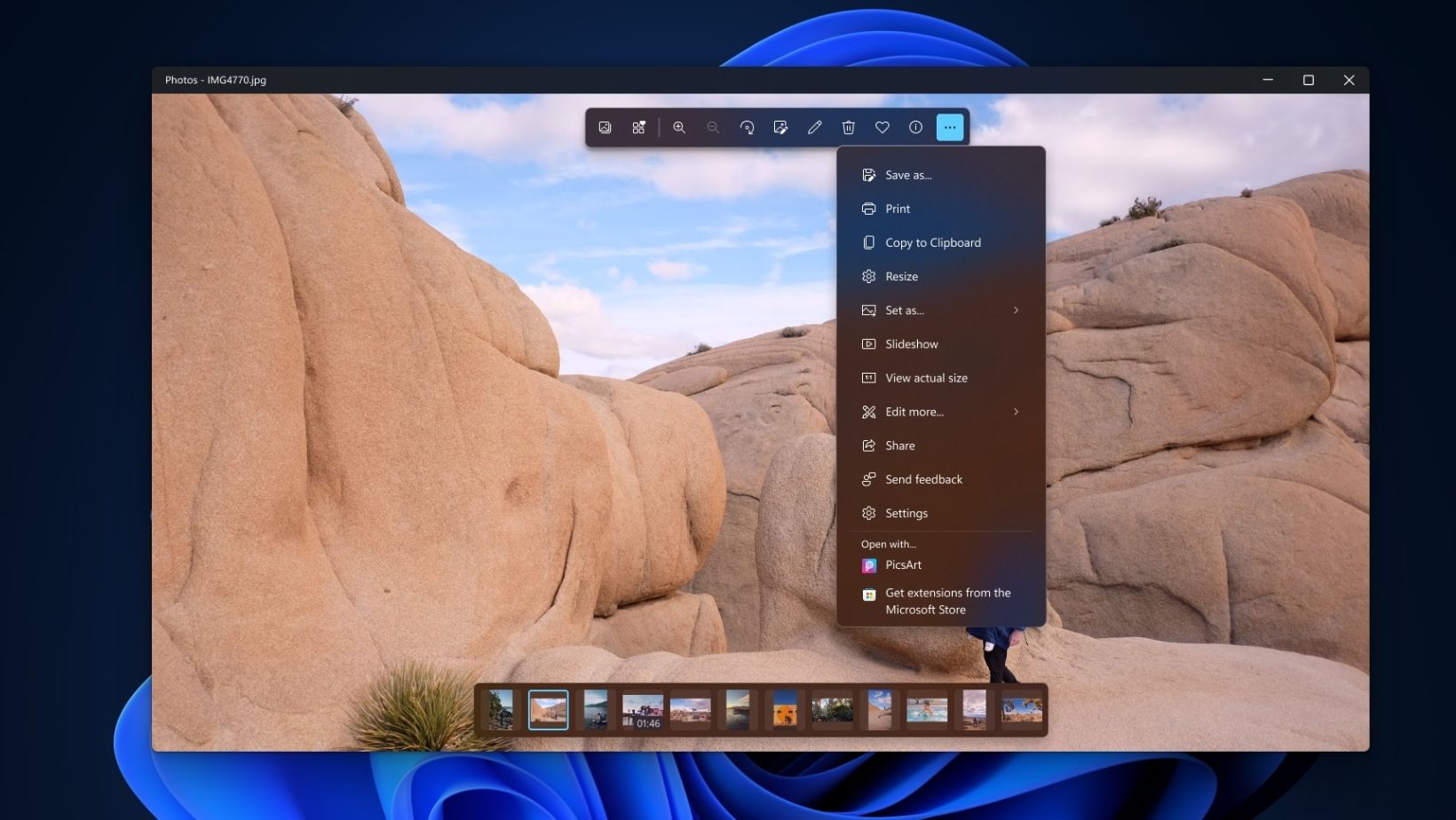1456x820 pixels.
Task: Select Copy to Clipboard menu entry
Action: tap(932, 243)
